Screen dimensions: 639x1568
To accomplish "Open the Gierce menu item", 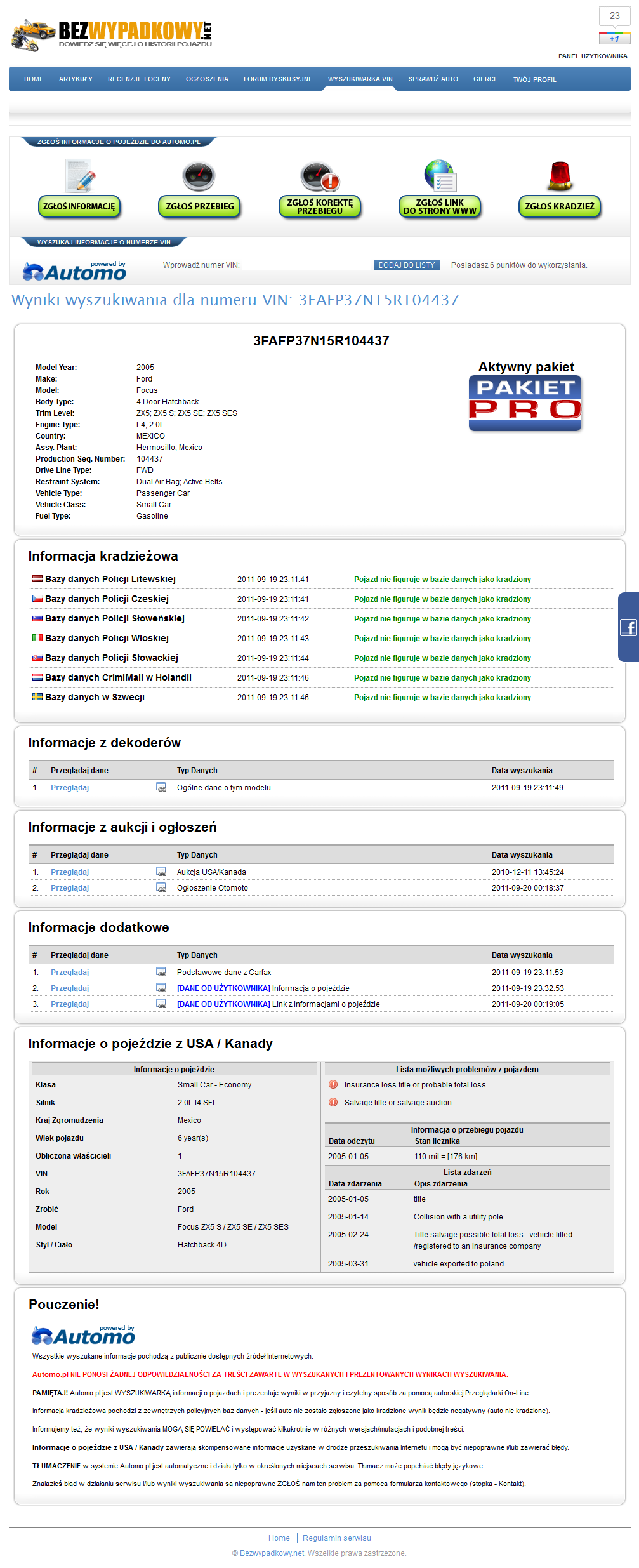I will [x=485, y=79].
